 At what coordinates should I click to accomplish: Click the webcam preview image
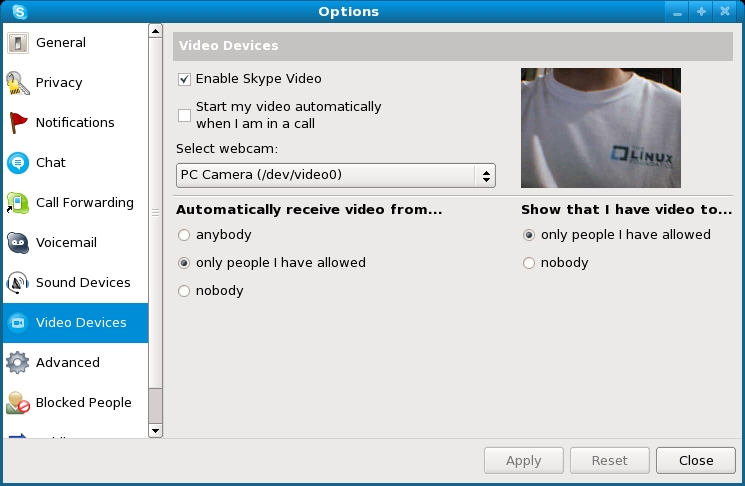click(x=601, y=128)
